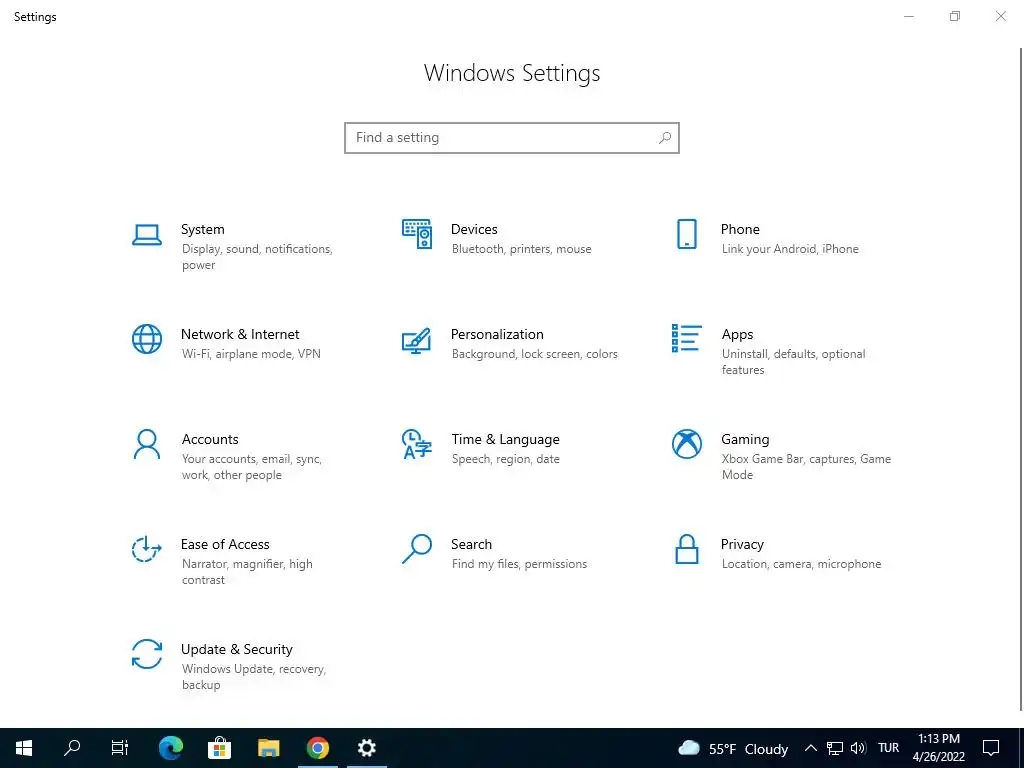Launch Google Chrome from the taskbar
The image size is (1024, 768).
[318, 748]
